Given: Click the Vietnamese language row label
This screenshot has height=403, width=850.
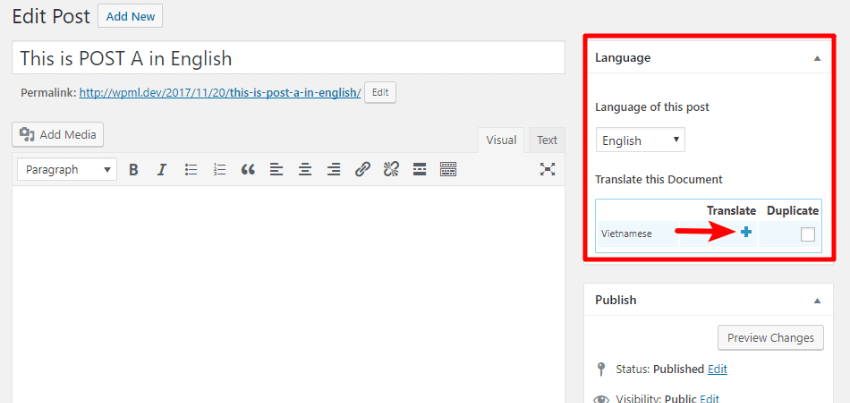Looking at the screenshot, I should click(x=626, y=234).
